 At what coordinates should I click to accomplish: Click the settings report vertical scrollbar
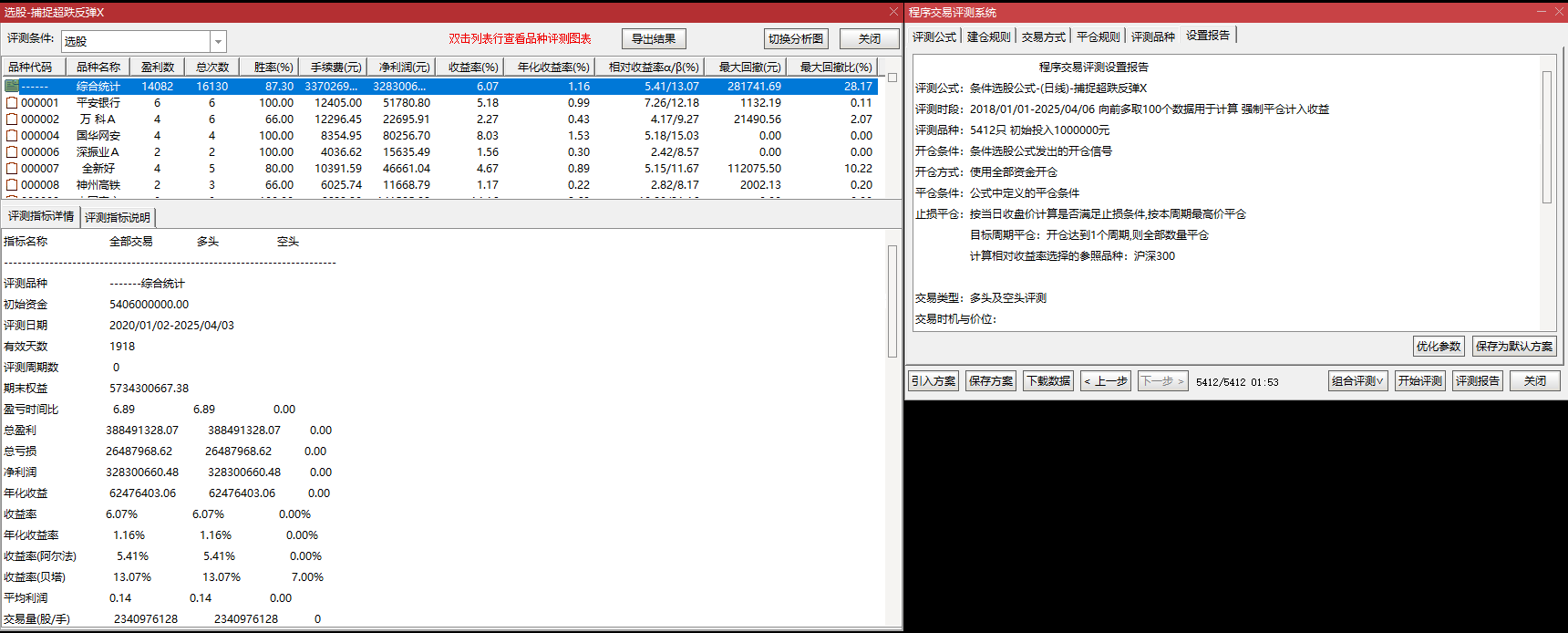pyautogui.click(x=1546, y=137)
